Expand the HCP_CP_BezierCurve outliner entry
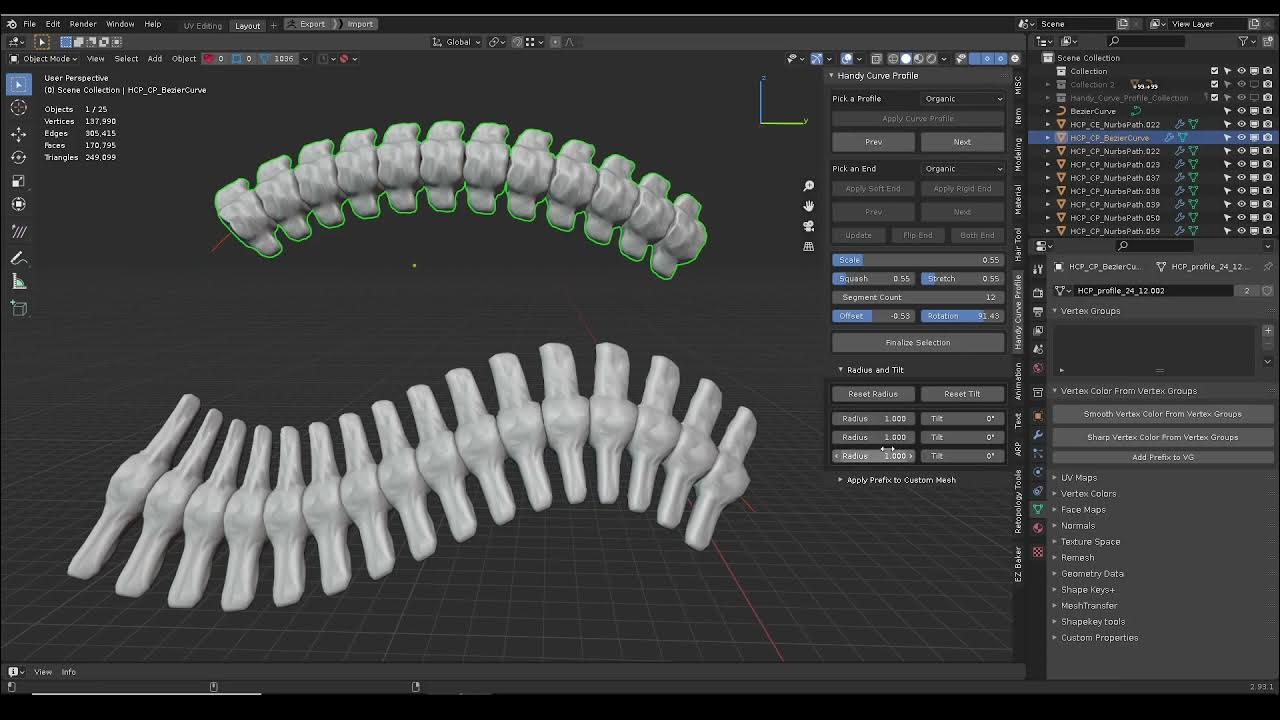Viewport: 1280px width, 720px height. (1048, 138)
